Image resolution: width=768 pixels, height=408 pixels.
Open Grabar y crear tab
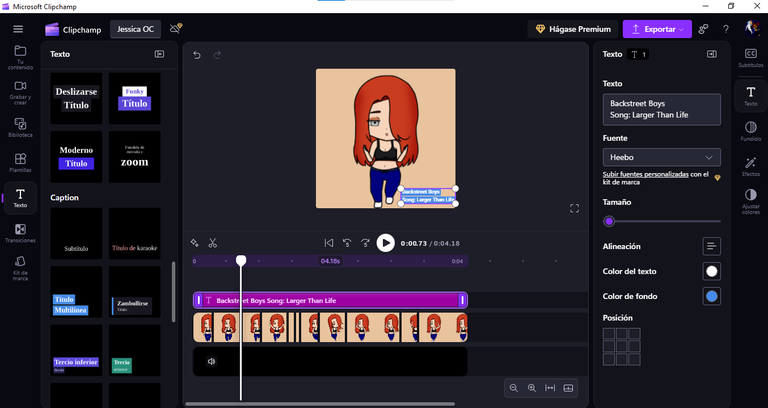(x=20, y=92)
